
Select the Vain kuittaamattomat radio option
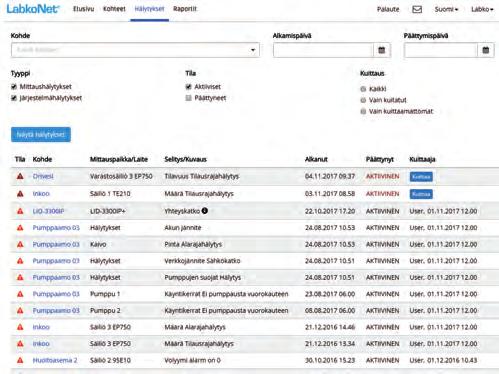[x=363, y=111]
